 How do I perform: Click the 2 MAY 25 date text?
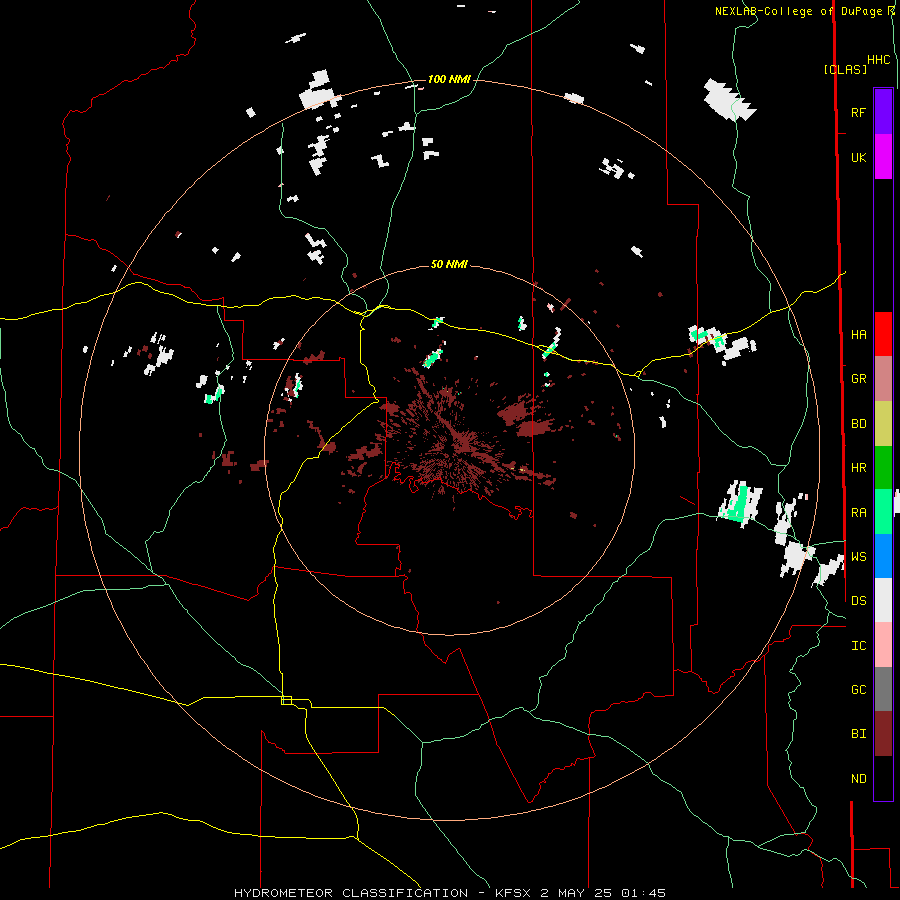(x=576, y=893)
